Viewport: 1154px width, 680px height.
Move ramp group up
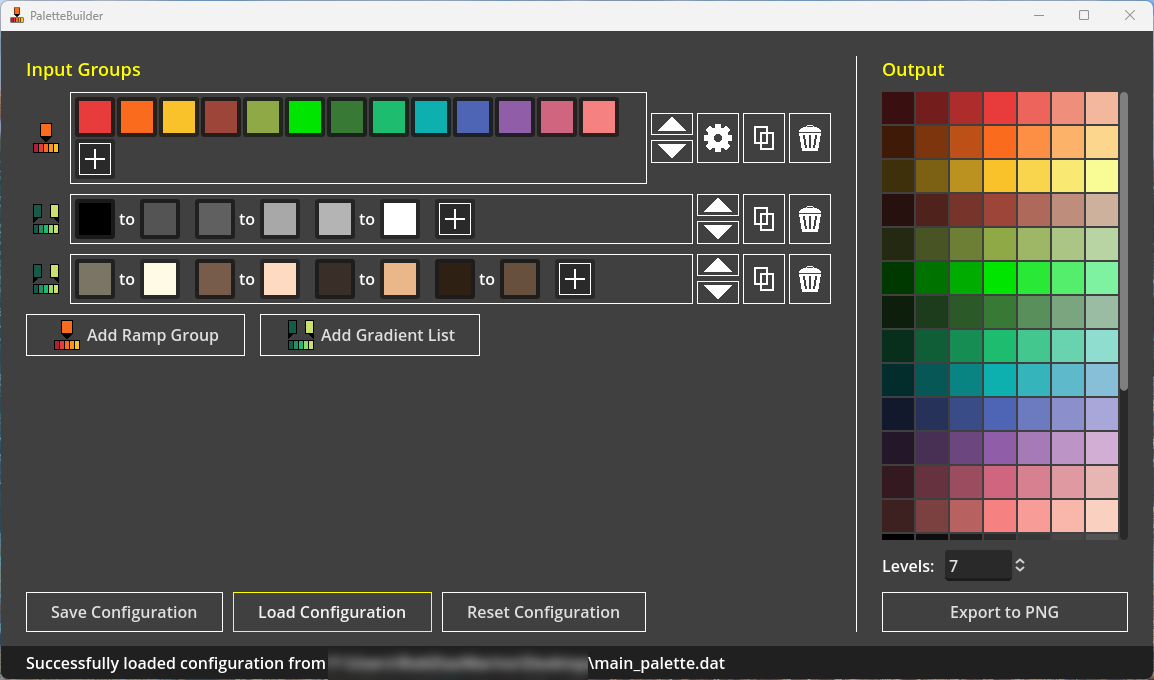click(672, 124)
